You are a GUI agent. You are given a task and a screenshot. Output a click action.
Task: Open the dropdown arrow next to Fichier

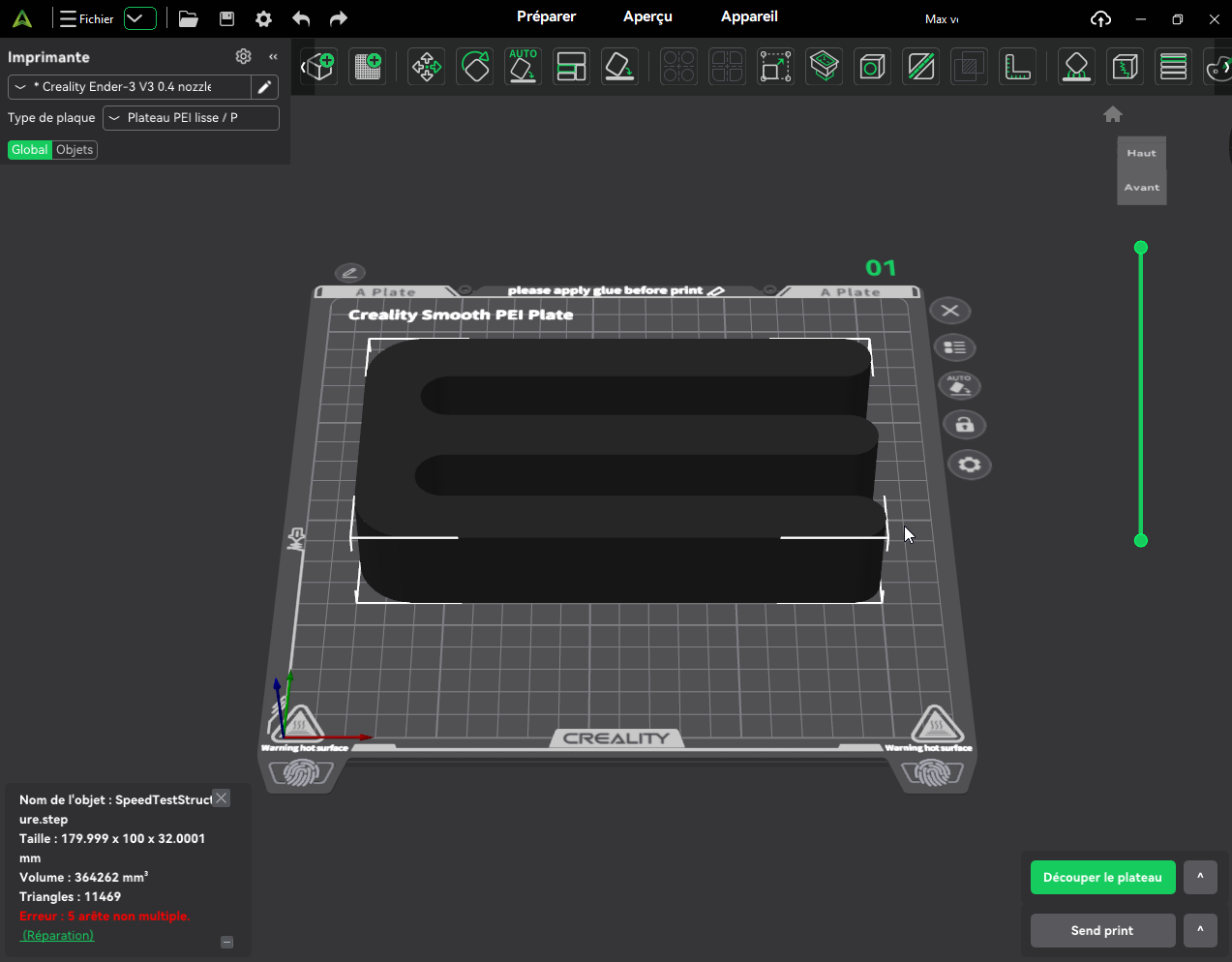point(139,18)
